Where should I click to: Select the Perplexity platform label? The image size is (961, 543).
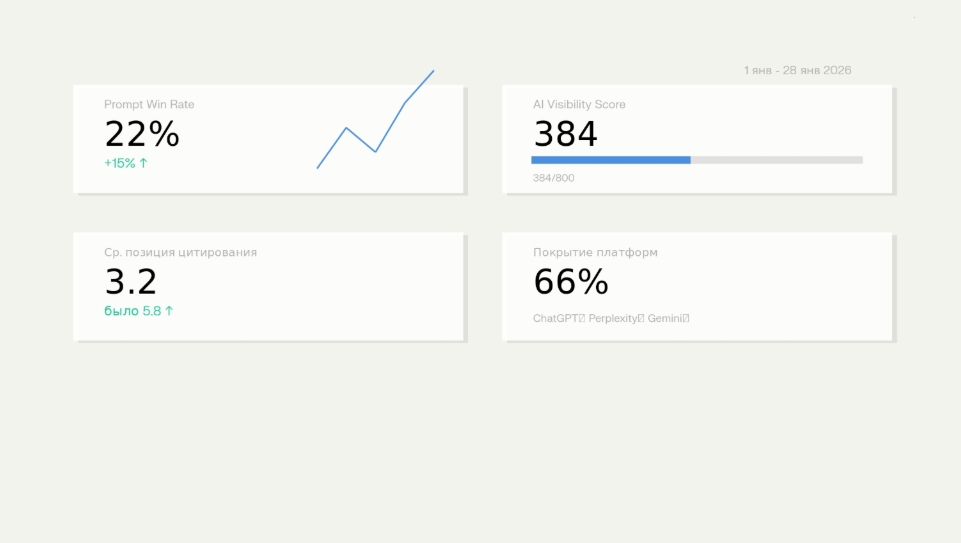tap(613, 319)
